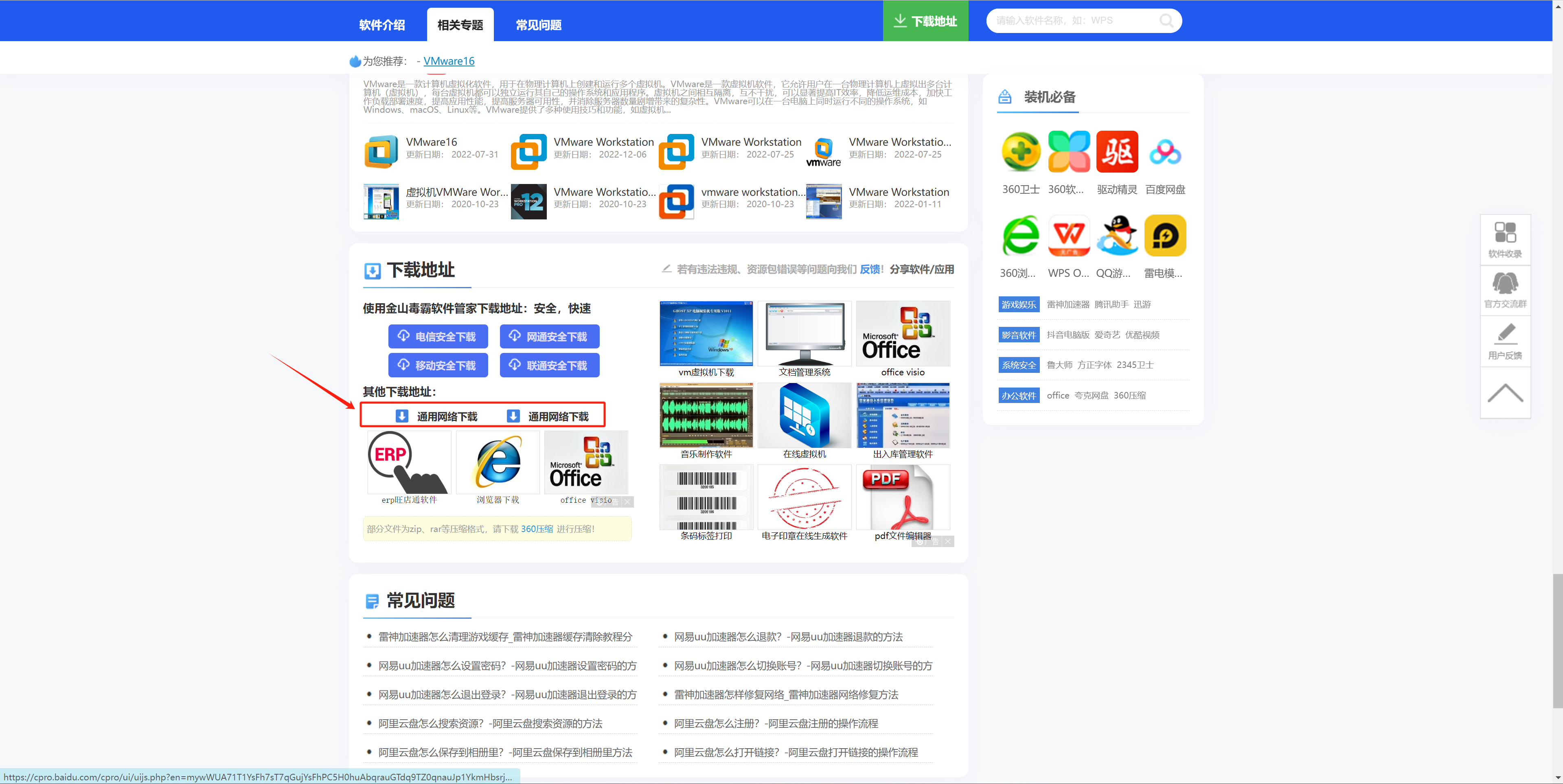
Task: Open the 夸克网盘 link
Action: click(1091, 396)
